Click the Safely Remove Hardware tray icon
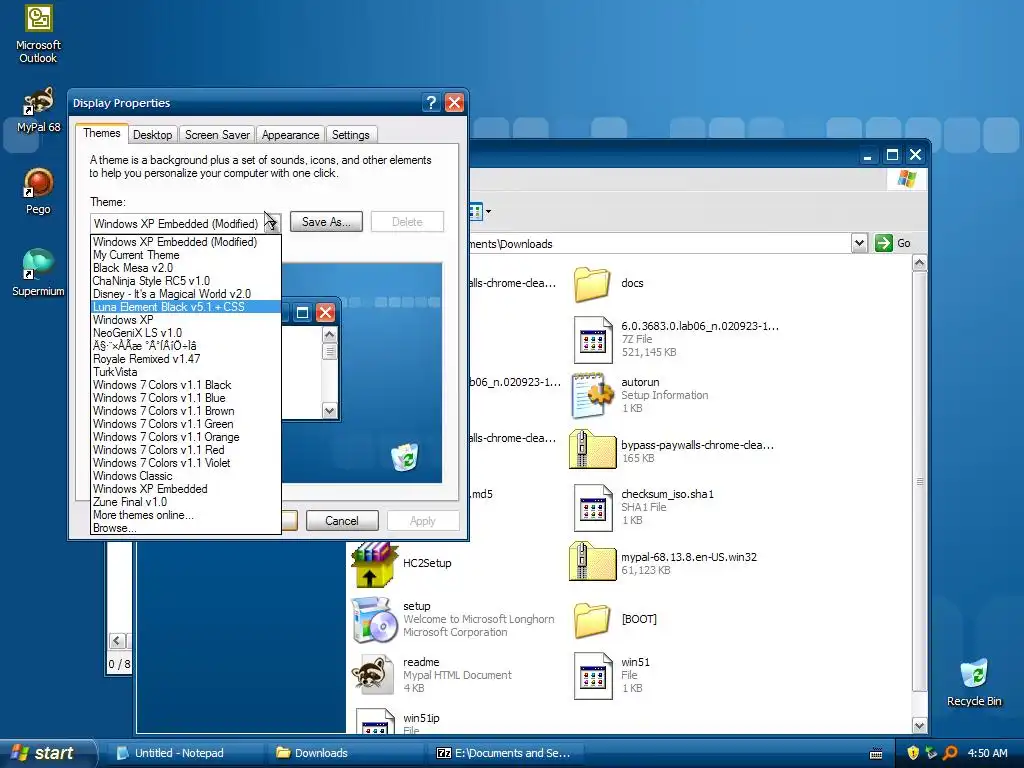 931,753
